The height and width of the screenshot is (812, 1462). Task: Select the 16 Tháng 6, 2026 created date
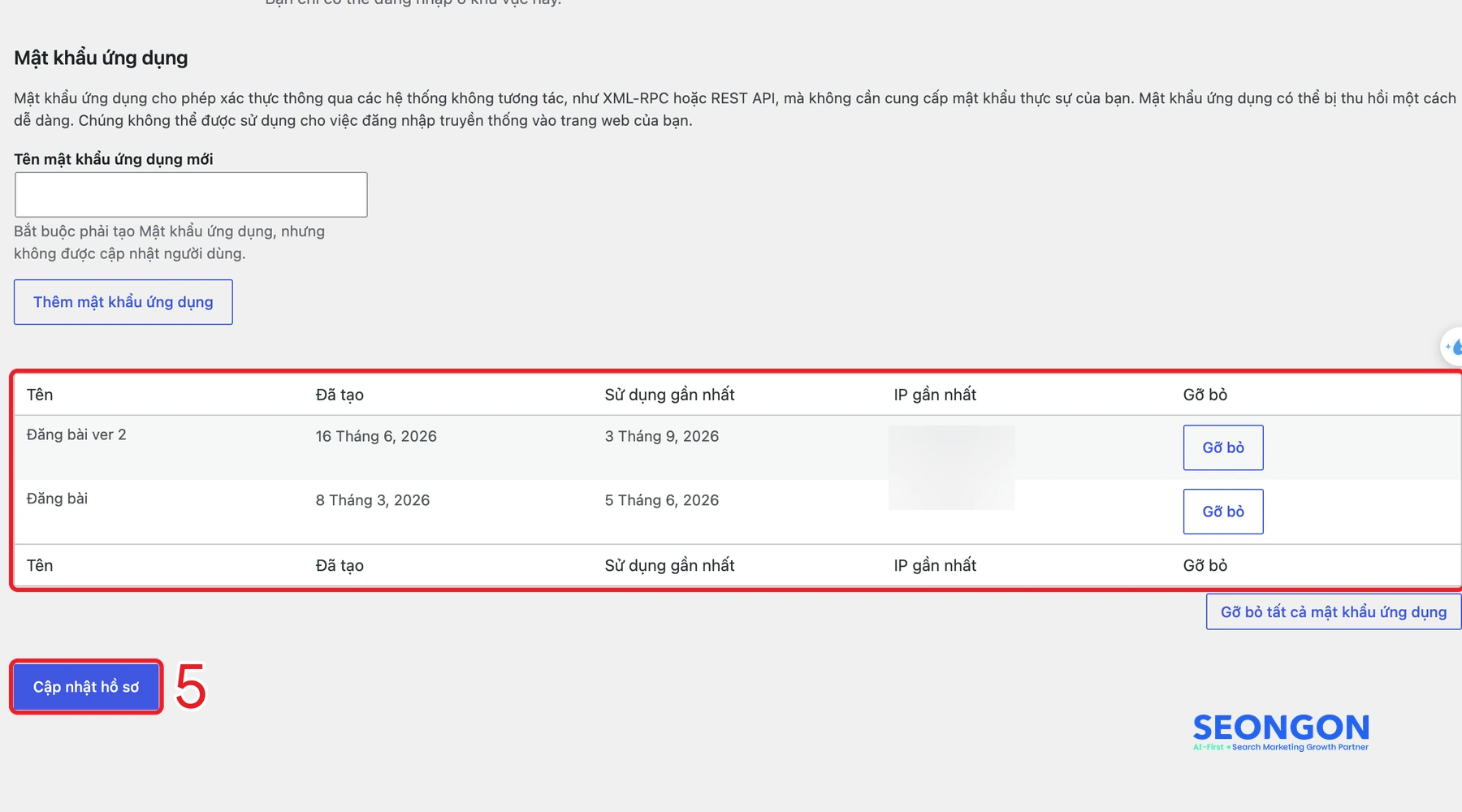376,436
